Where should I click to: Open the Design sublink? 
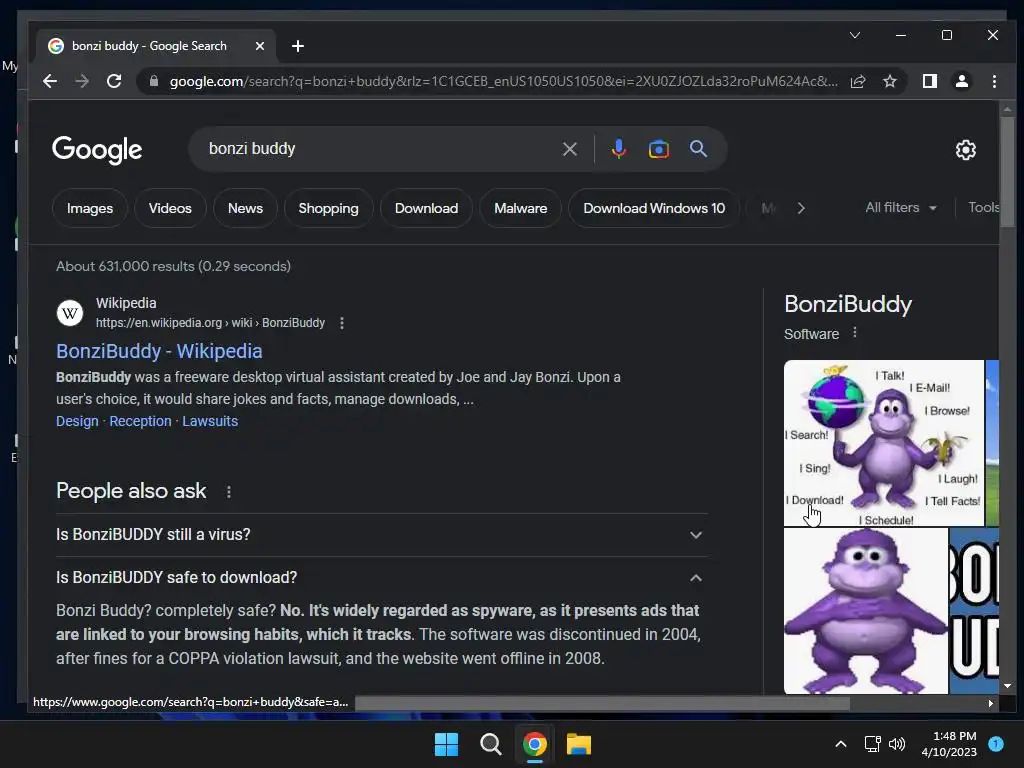point(77,421)
